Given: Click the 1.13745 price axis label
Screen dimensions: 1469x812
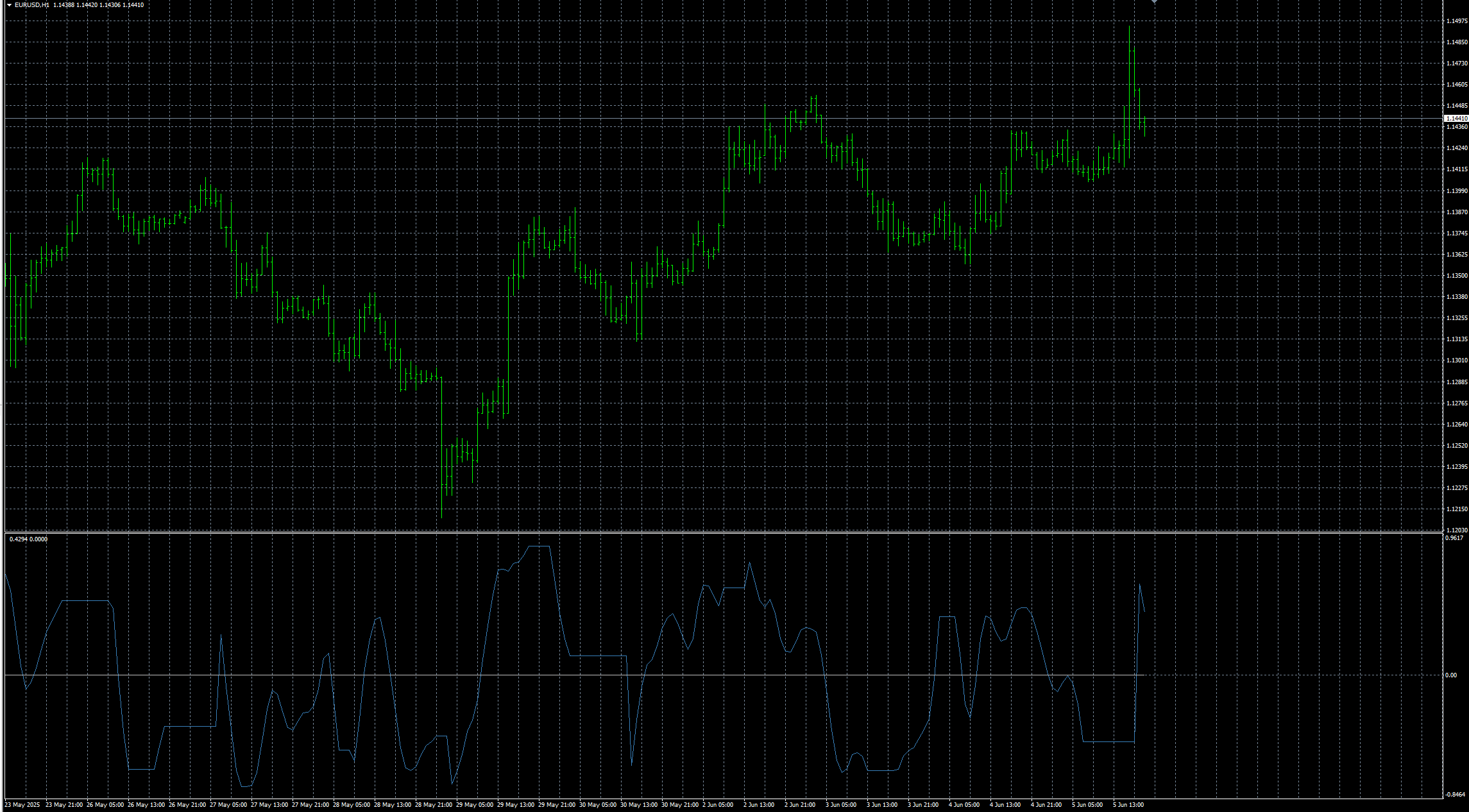Looking at the screenshot, I should [x=1457, y=233].
